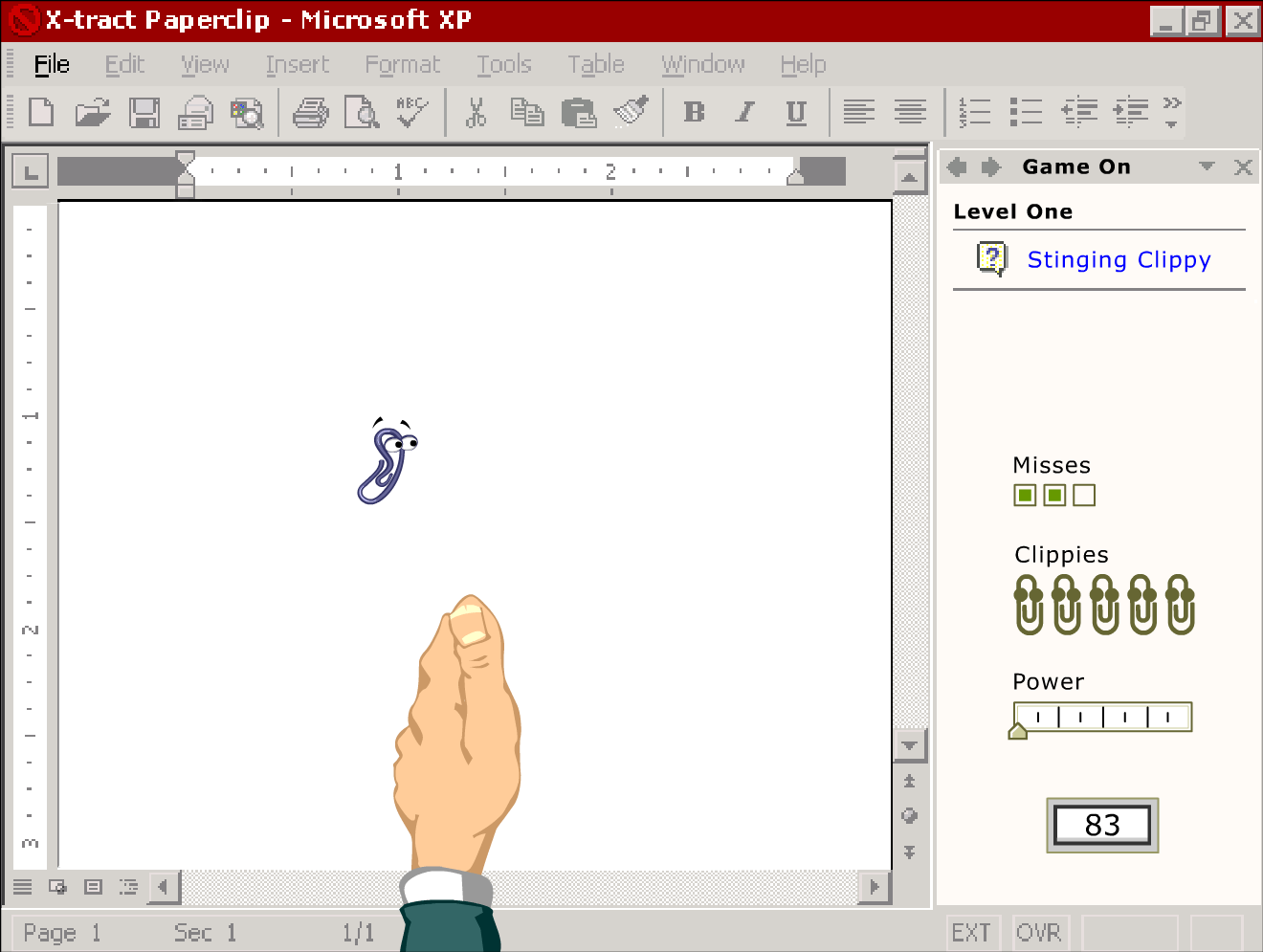Viewport: 1263px width, 952px height.
Task: Open a new blank document
Action: [x=40, y=112]
